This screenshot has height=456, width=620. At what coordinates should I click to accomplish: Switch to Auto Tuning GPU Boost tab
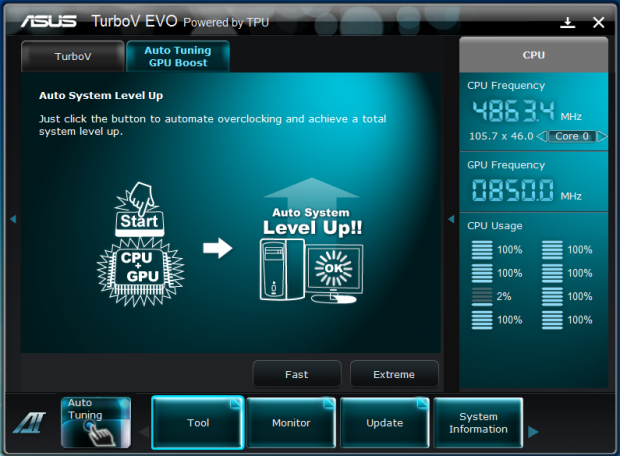point(178,56)
